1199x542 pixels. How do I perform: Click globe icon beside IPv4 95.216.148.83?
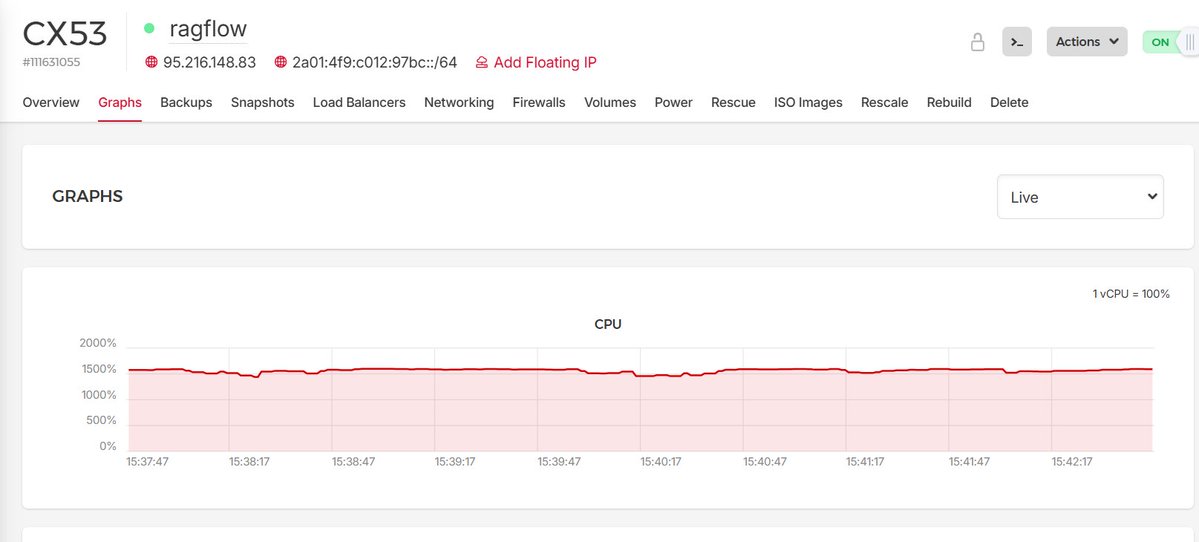[x=151, y=62]
